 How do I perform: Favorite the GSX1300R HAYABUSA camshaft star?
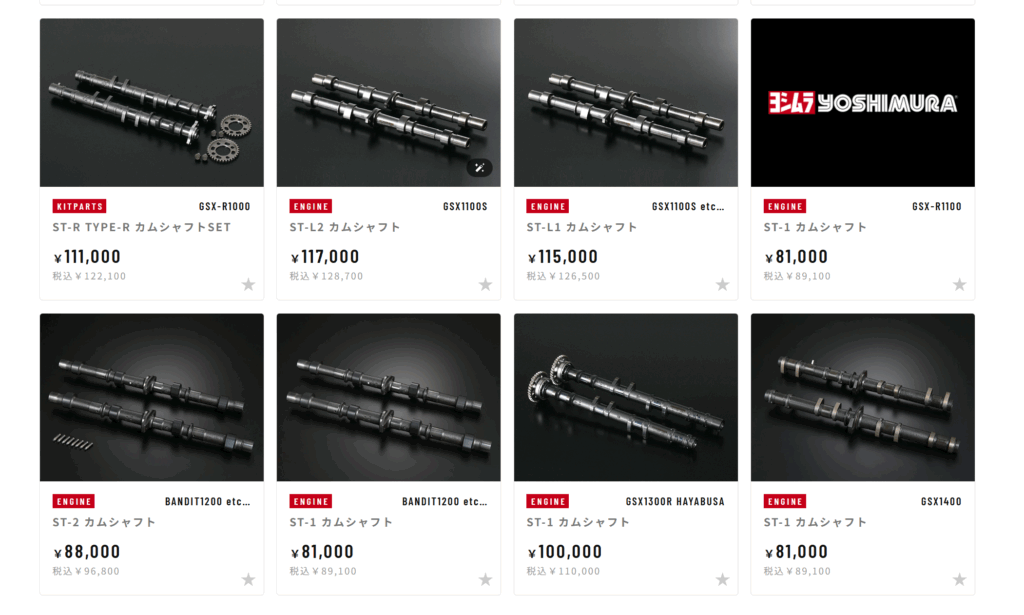click(x=722, y=580)
